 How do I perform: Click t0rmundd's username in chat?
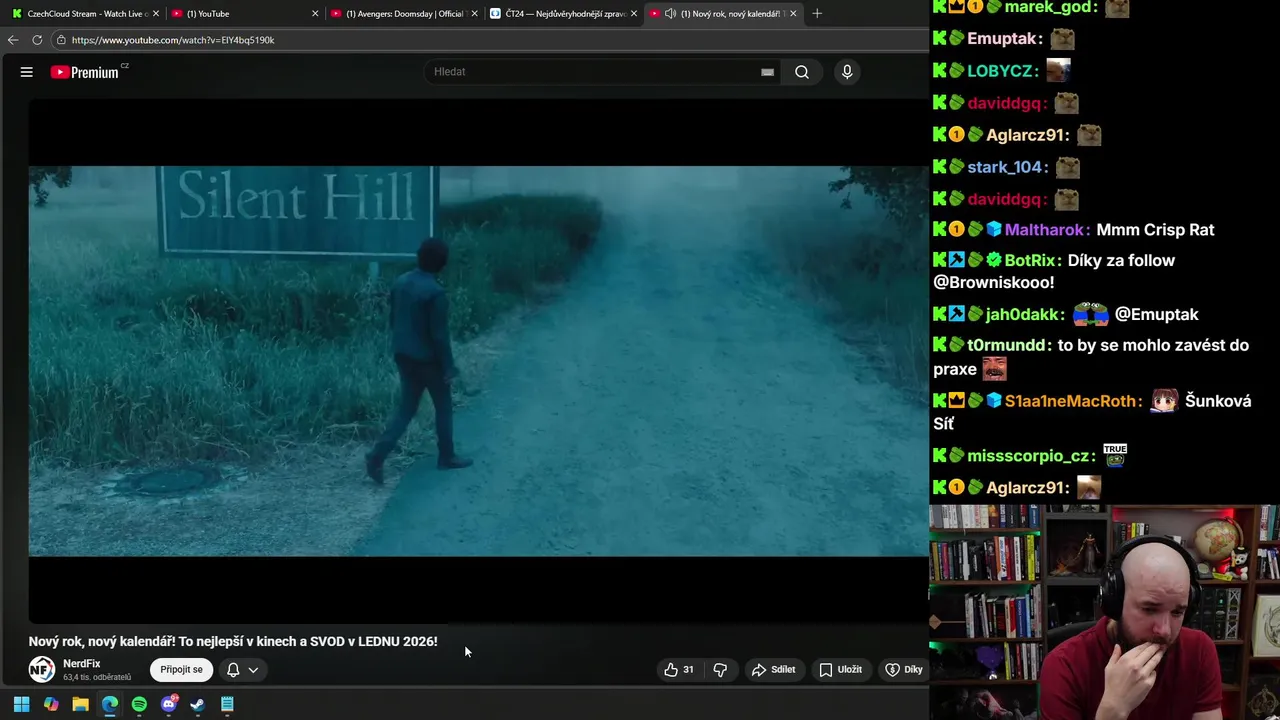click(x=1006, y=345)
